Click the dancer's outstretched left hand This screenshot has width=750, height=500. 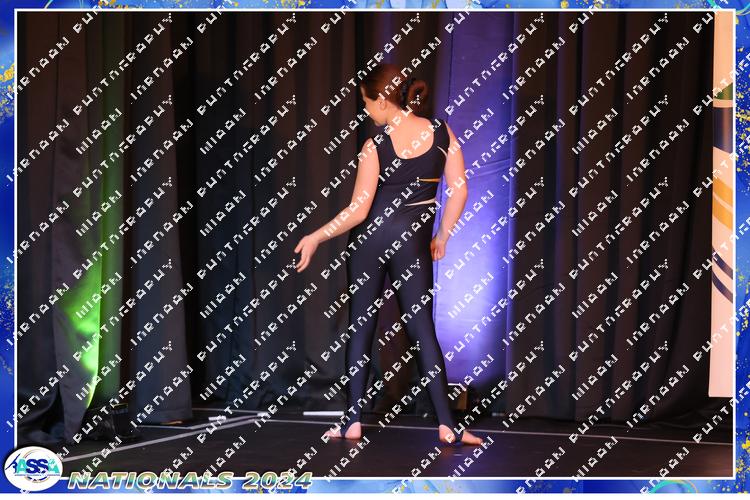tap(305, 252)
